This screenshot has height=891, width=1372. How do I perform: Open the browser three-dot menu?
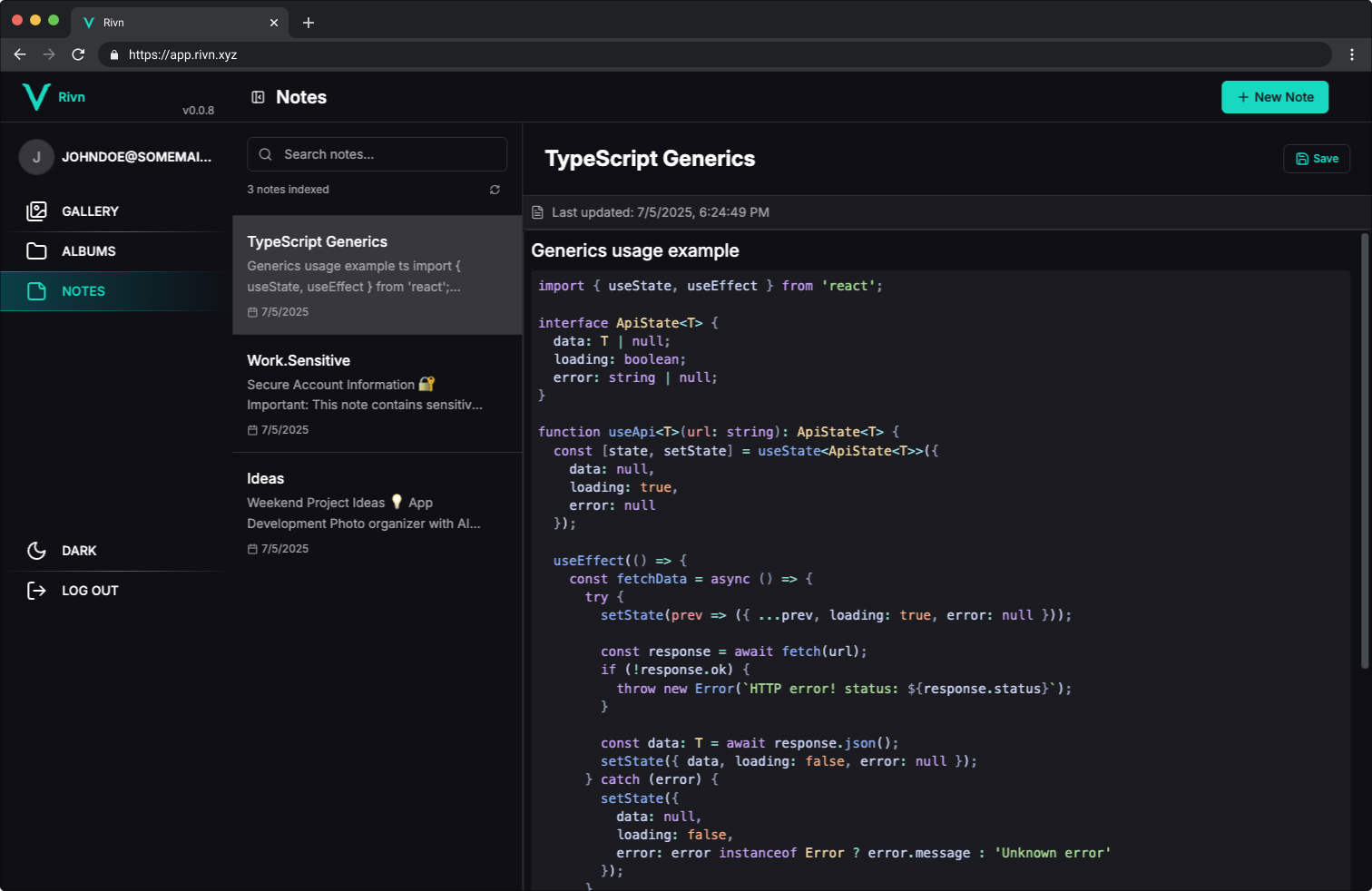pyautogui.click(x=1352, y=54)
